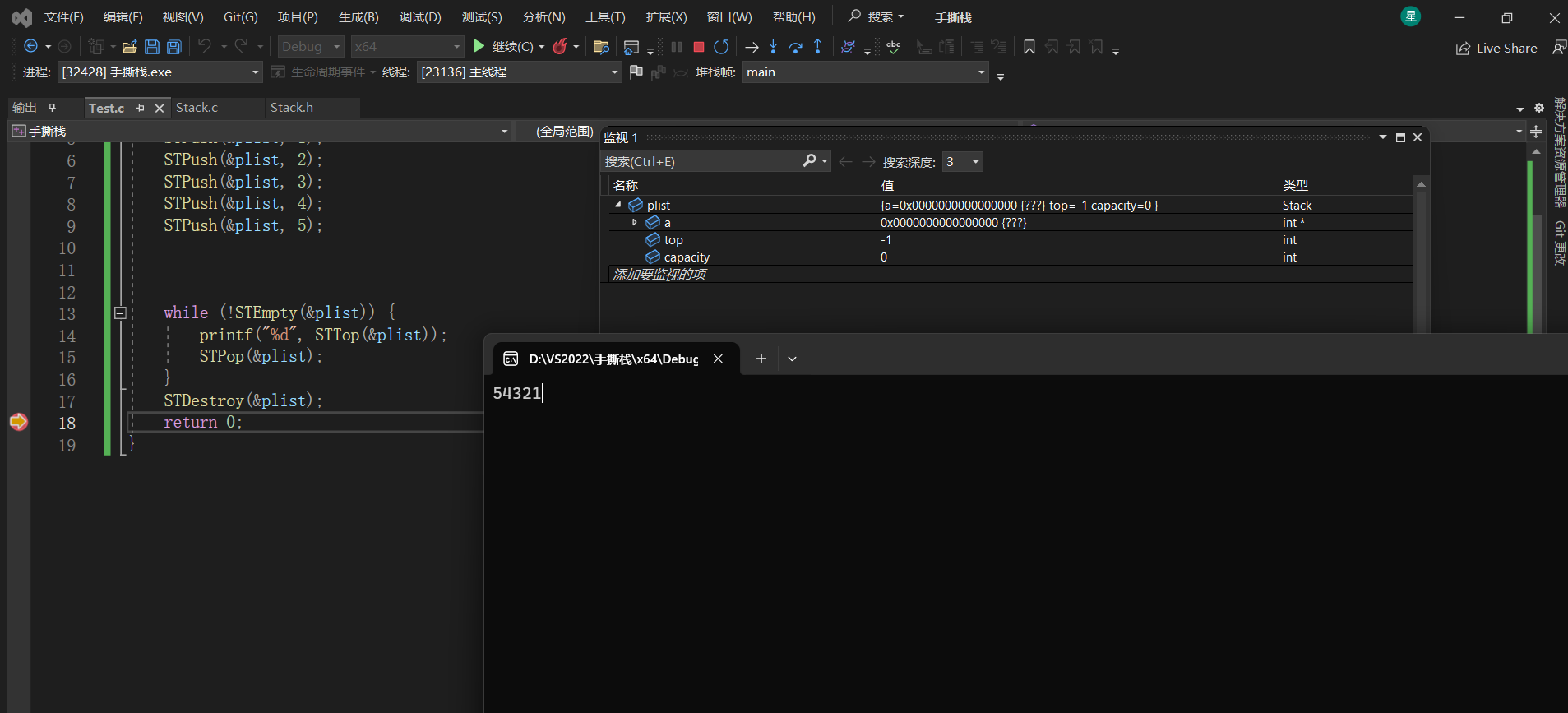Open editor settings gear icon

1539,108
